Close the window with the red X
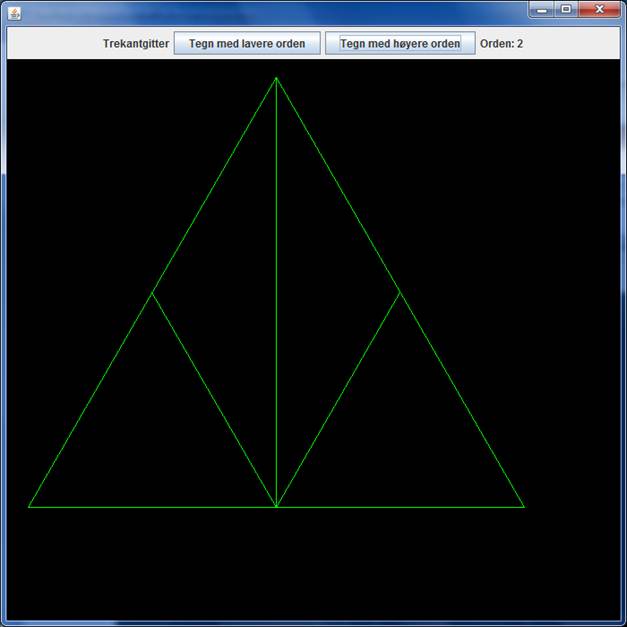Image resolution: width=627 pixels, height=627 pixels. [x=599, y=10]
